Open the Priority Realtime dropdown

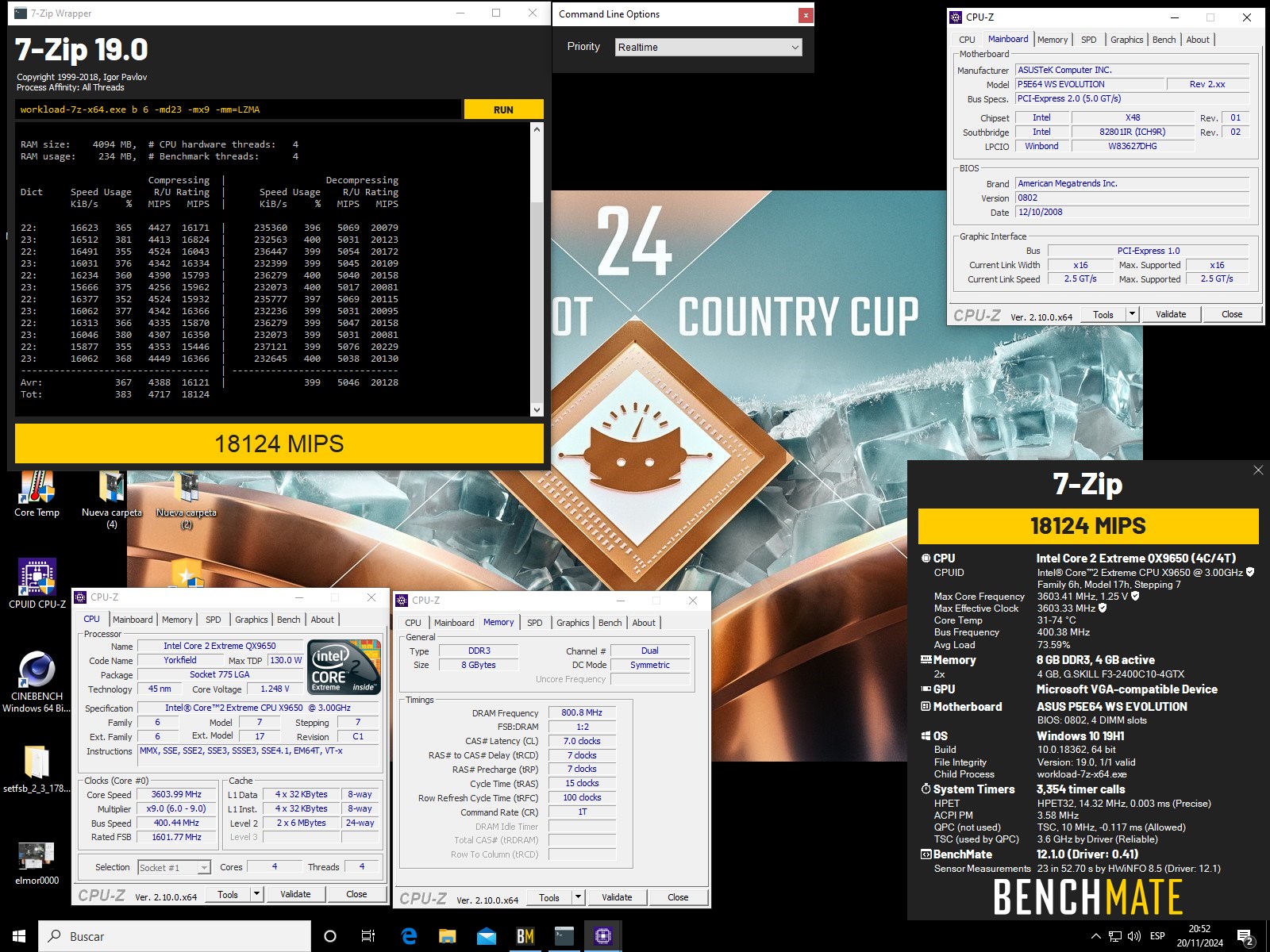point(709,48)
